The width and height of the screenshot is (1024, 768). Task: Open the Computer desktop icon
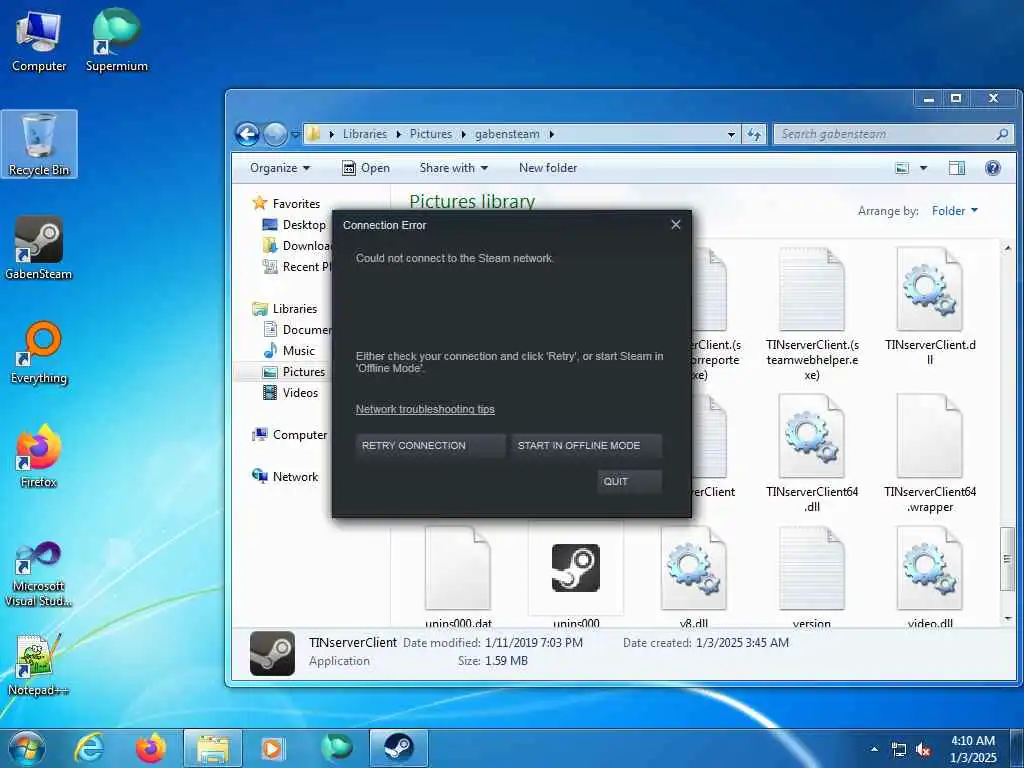pos(39,40)
